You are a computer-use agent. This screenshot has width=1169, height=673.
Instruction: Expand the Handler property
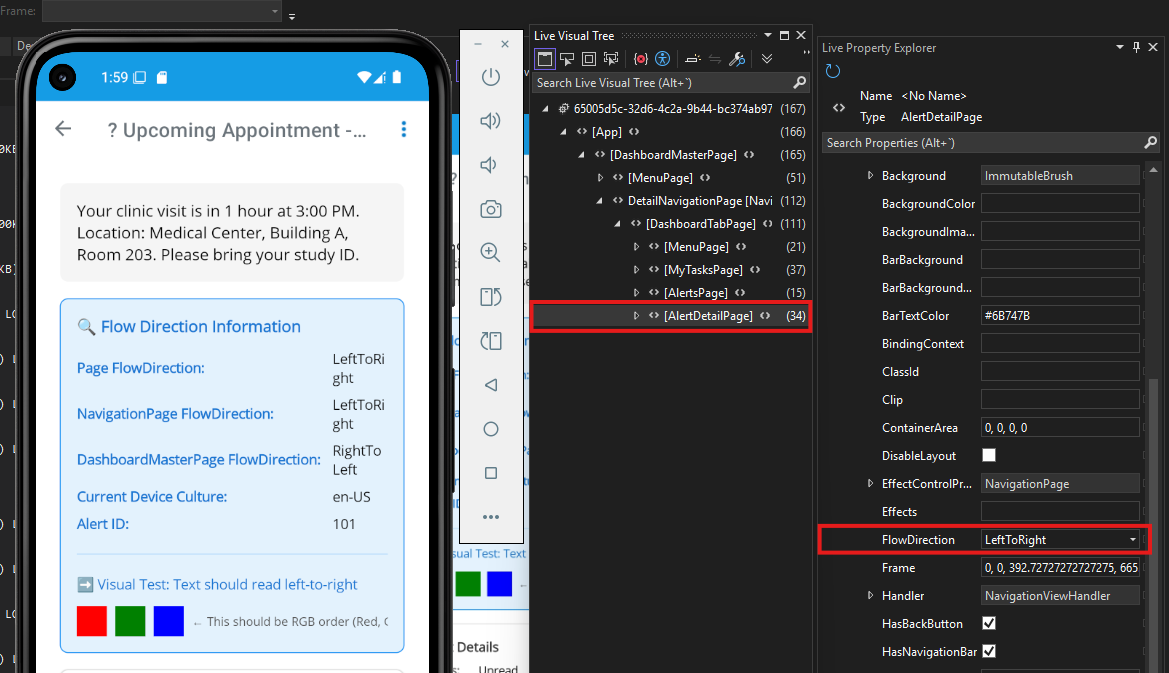click(x=870, y=595)
